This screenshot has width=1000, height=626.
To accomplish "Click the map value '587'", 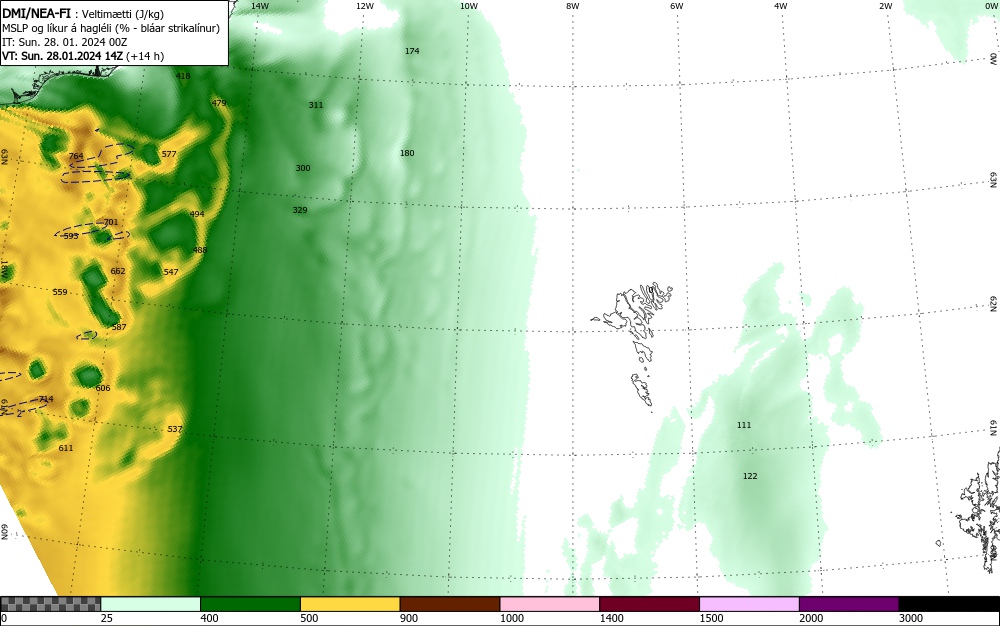I will tap(119, 328).
